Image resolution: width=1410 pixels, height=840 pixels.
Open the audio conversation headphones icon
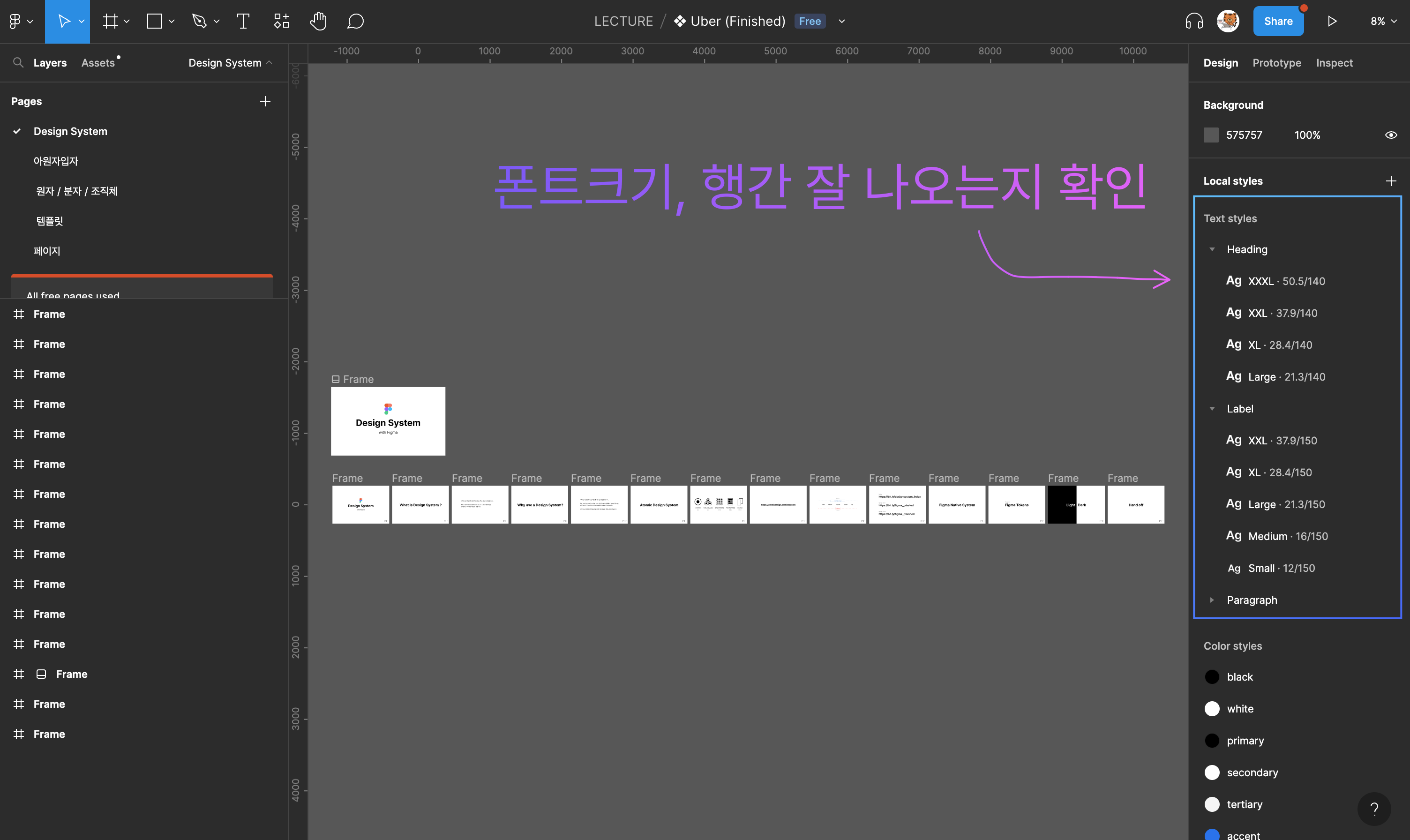(x=1194, y=22)
